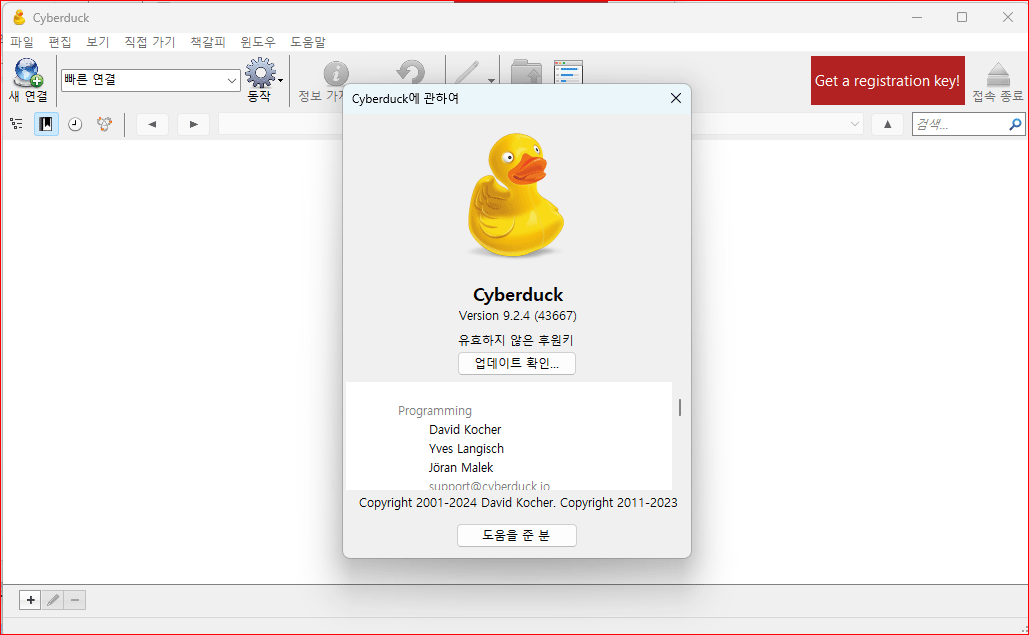Screen dimensions: 1029x635
Task: Click the Upload folder toolbar icon
Action: (526, 72)
